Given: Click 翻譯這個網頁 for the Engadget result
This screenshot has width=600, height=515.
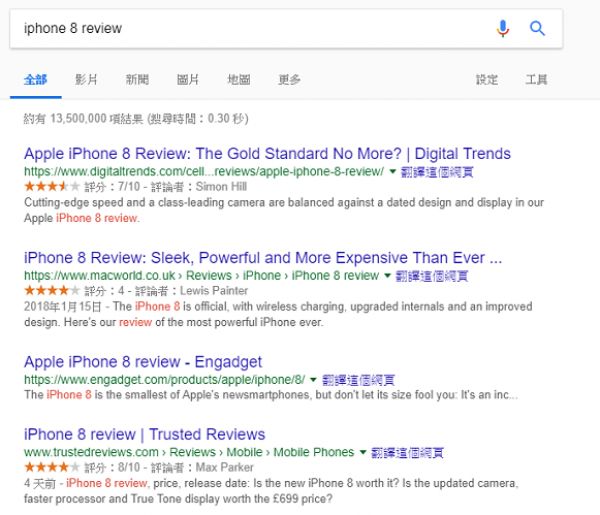Looking at the screenshot, I should point(358,380).
